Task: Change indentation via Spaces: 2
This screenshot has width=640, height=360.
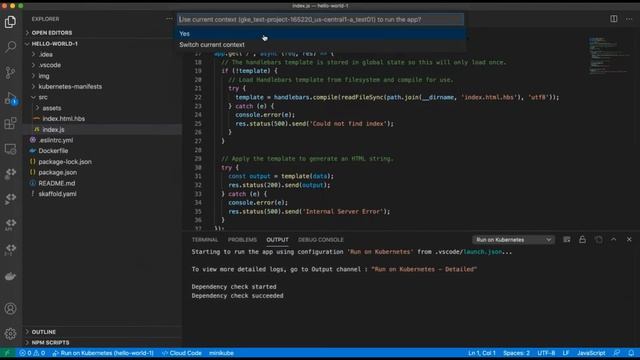Action: pyautogui.click(x=516, y=353)
